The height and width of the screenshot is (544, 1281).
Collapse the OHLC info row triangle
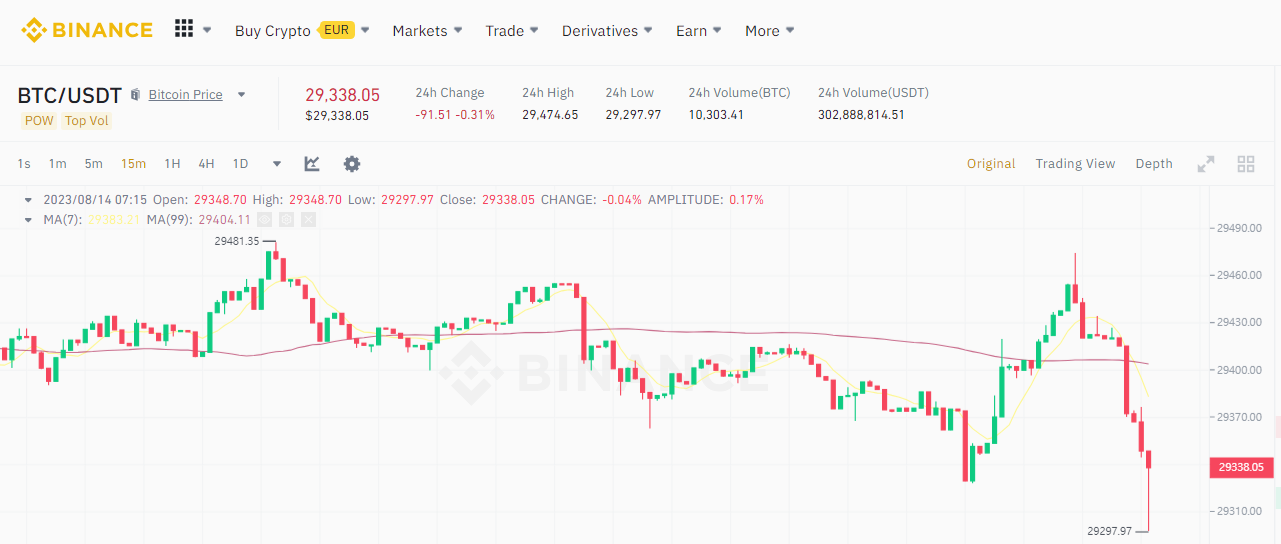[28, 200]
